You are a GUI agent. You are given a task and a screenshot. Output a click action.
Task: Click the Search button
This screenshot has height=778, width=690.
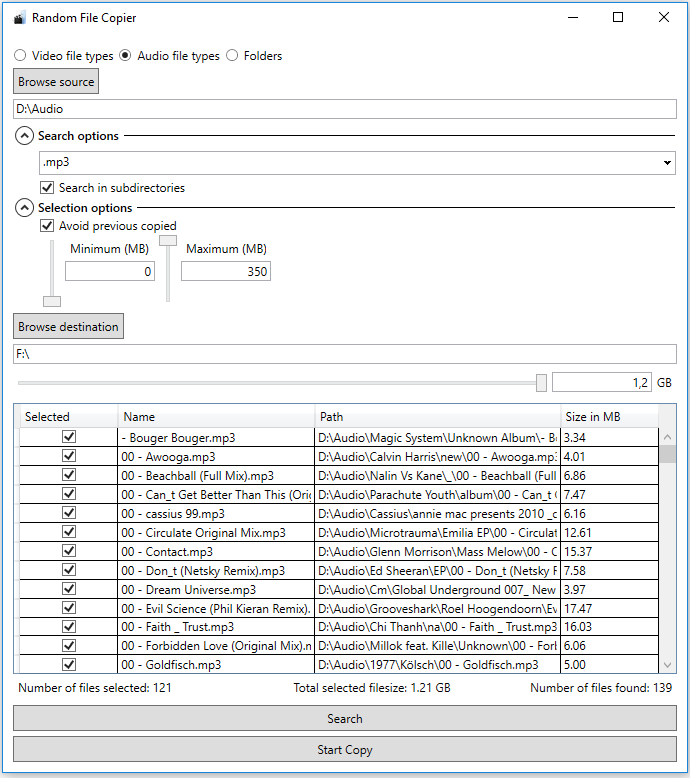pyautogui.click(x=345, y=718)
